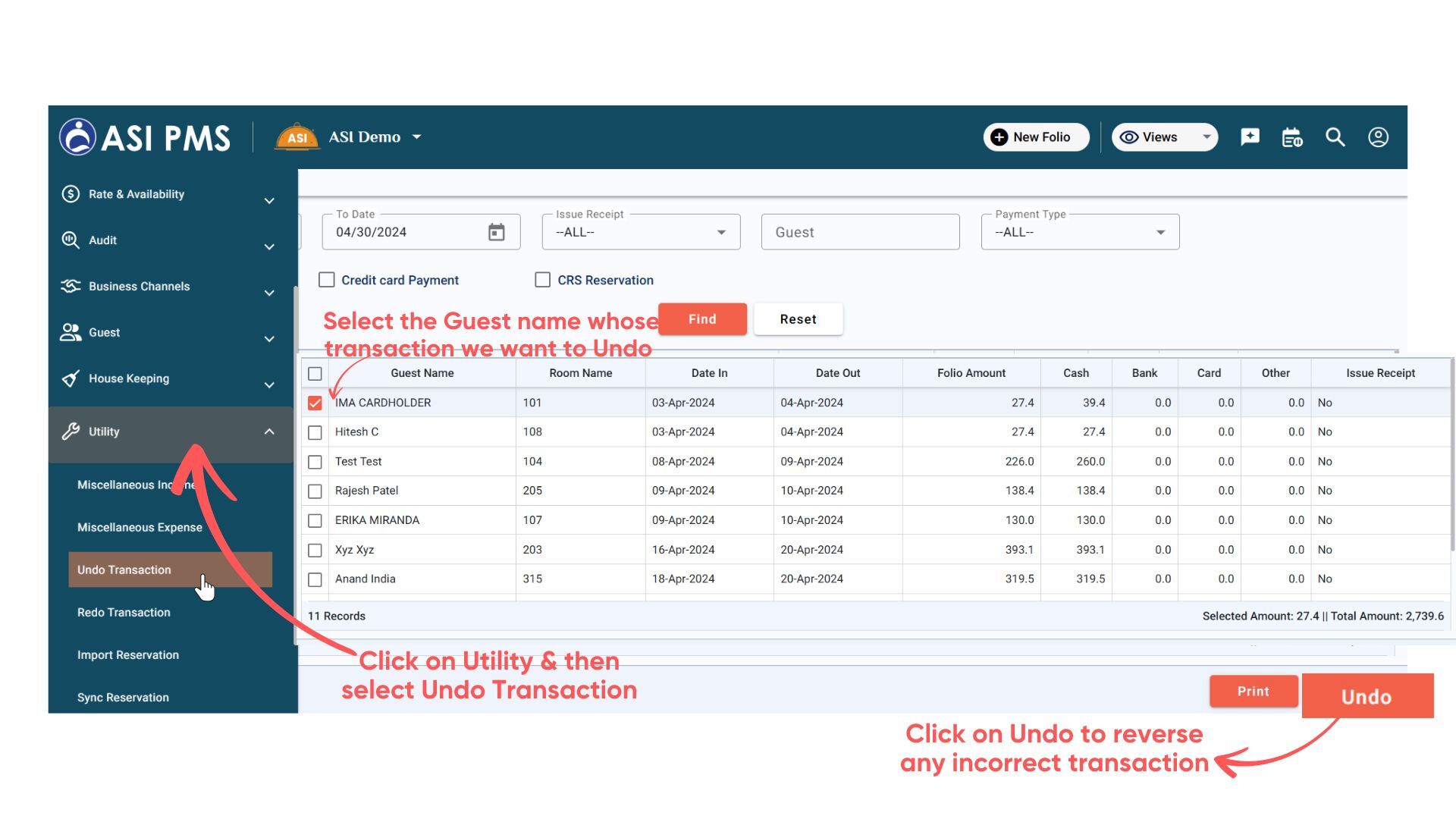Click the Guest search input field
Viewport: 1456px width, 819px height.
(x=860, y=232)
